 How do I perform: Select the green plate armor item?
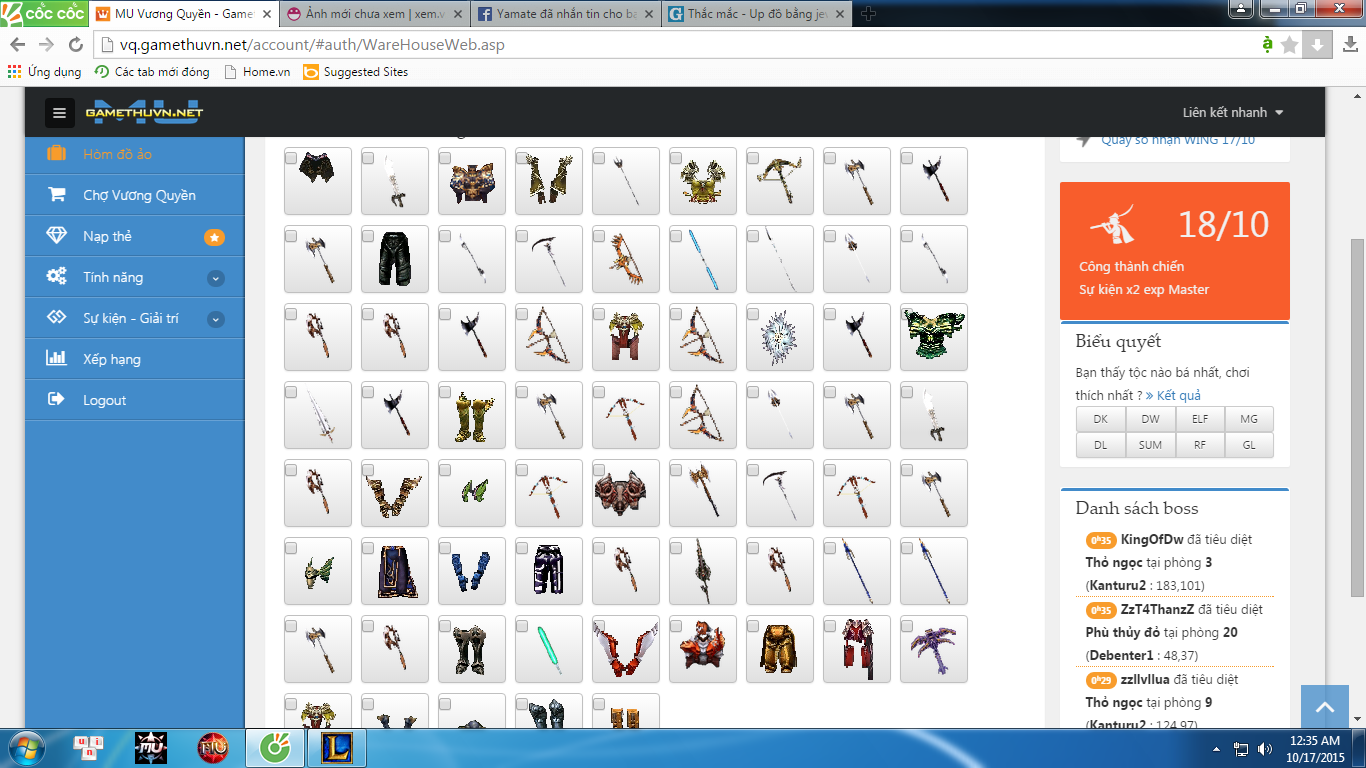(x=934, y=337)
